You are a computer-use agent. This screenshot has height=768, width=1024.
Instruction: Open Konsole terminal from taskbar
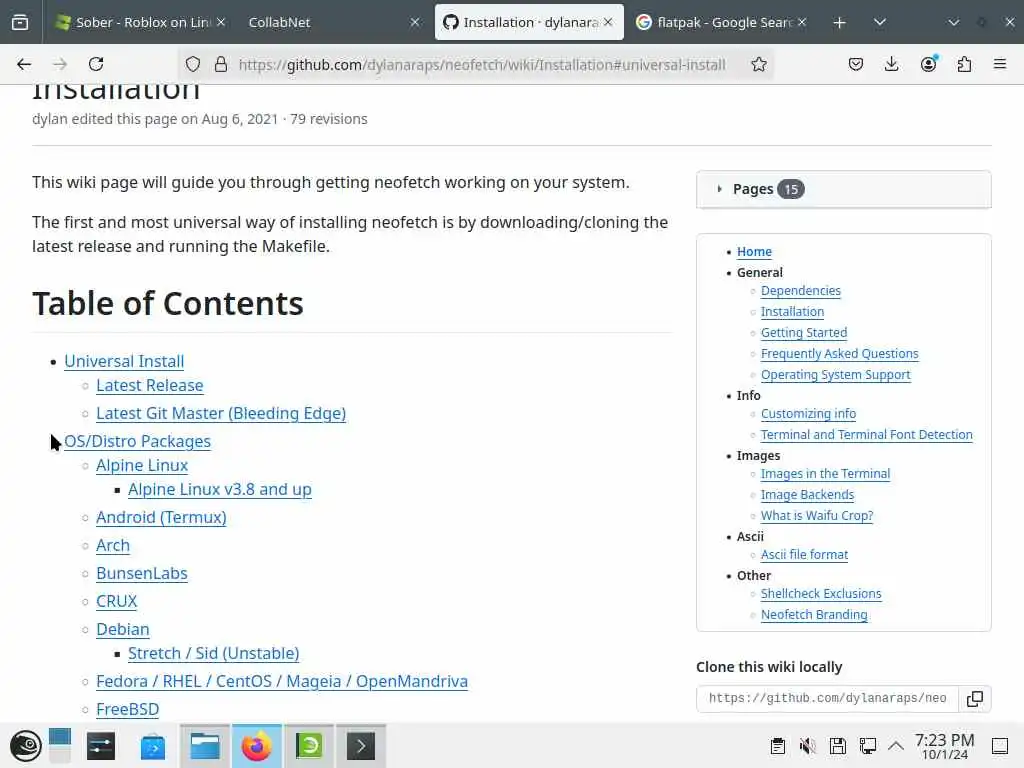[x=360, y=746]
